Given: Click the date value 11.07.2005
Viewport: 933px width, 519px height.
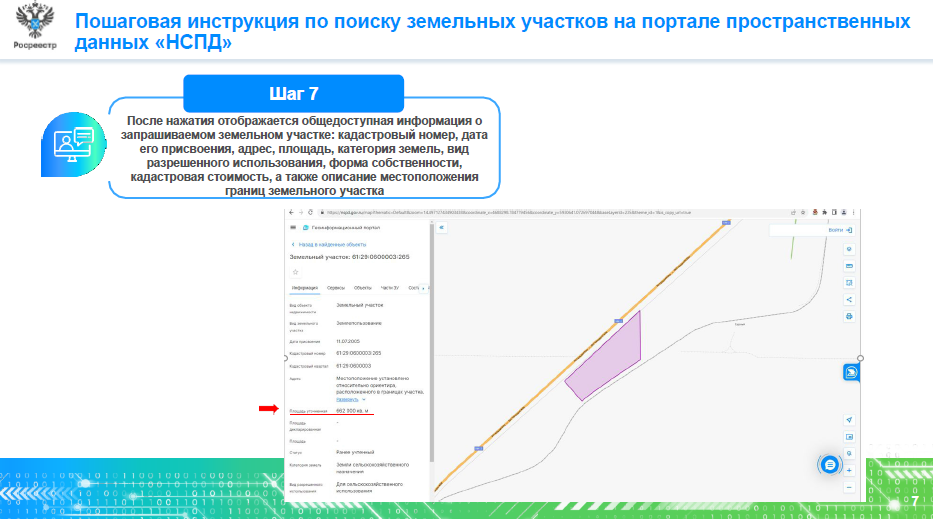Looking at the screenshot, I should tap(348, 342).
